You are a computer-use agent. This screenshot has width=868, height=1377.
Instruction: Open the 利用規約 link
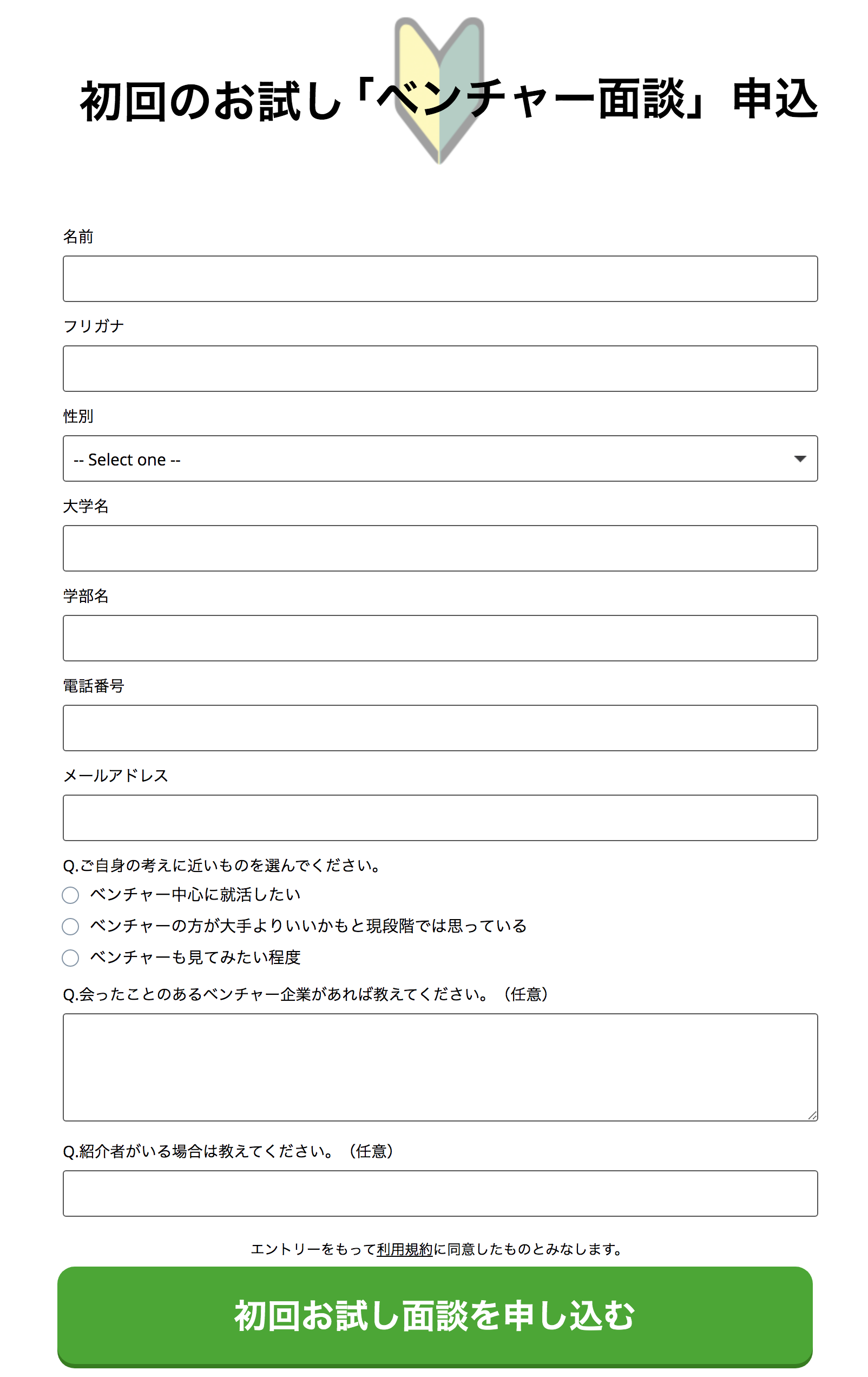tap(404, 1249)
